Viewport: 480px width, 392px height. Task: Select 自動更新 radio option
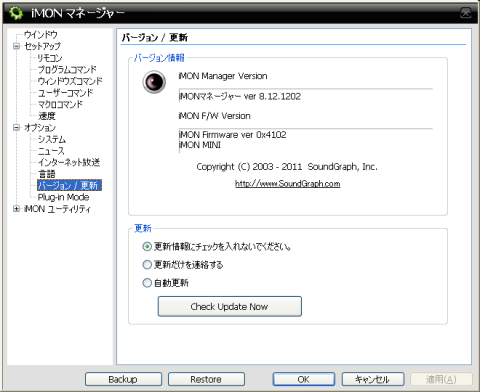coord(147,283)
